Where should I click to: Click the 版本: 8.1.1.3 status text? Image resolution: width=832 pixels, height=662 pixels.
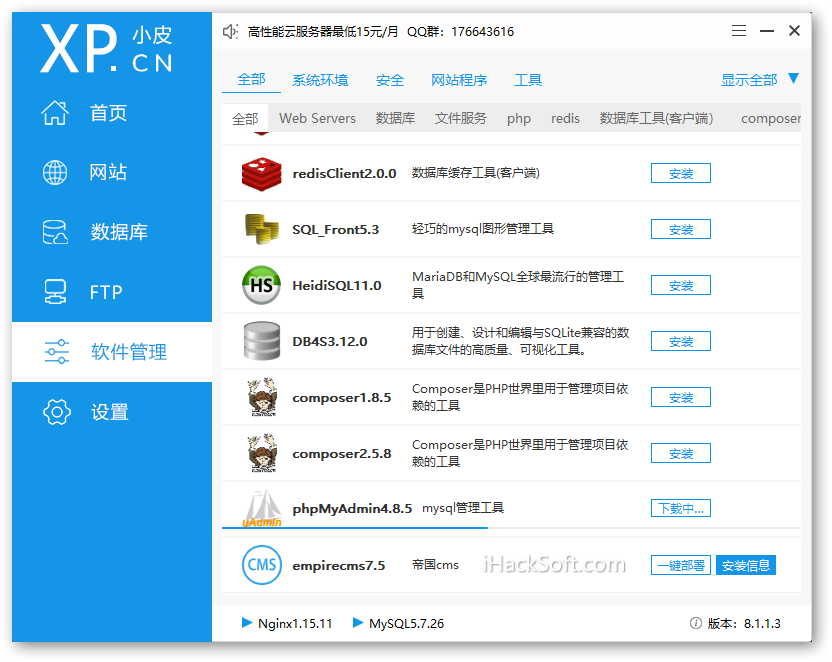tap(744, 623)
